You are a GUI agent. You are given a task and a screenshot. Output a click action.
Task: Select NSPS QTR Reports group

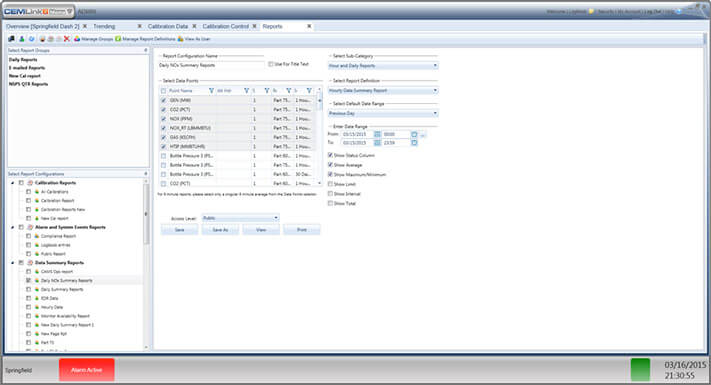[28, 84]
